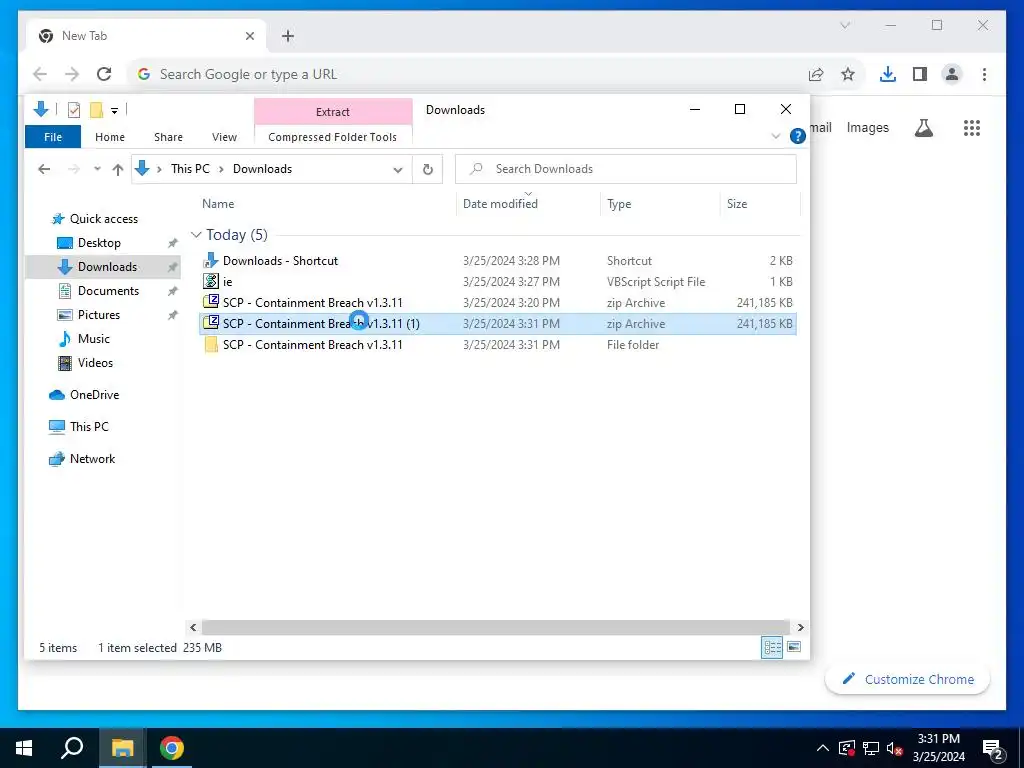
Task: Select the ie VBScript file
Action: point(497,281)
